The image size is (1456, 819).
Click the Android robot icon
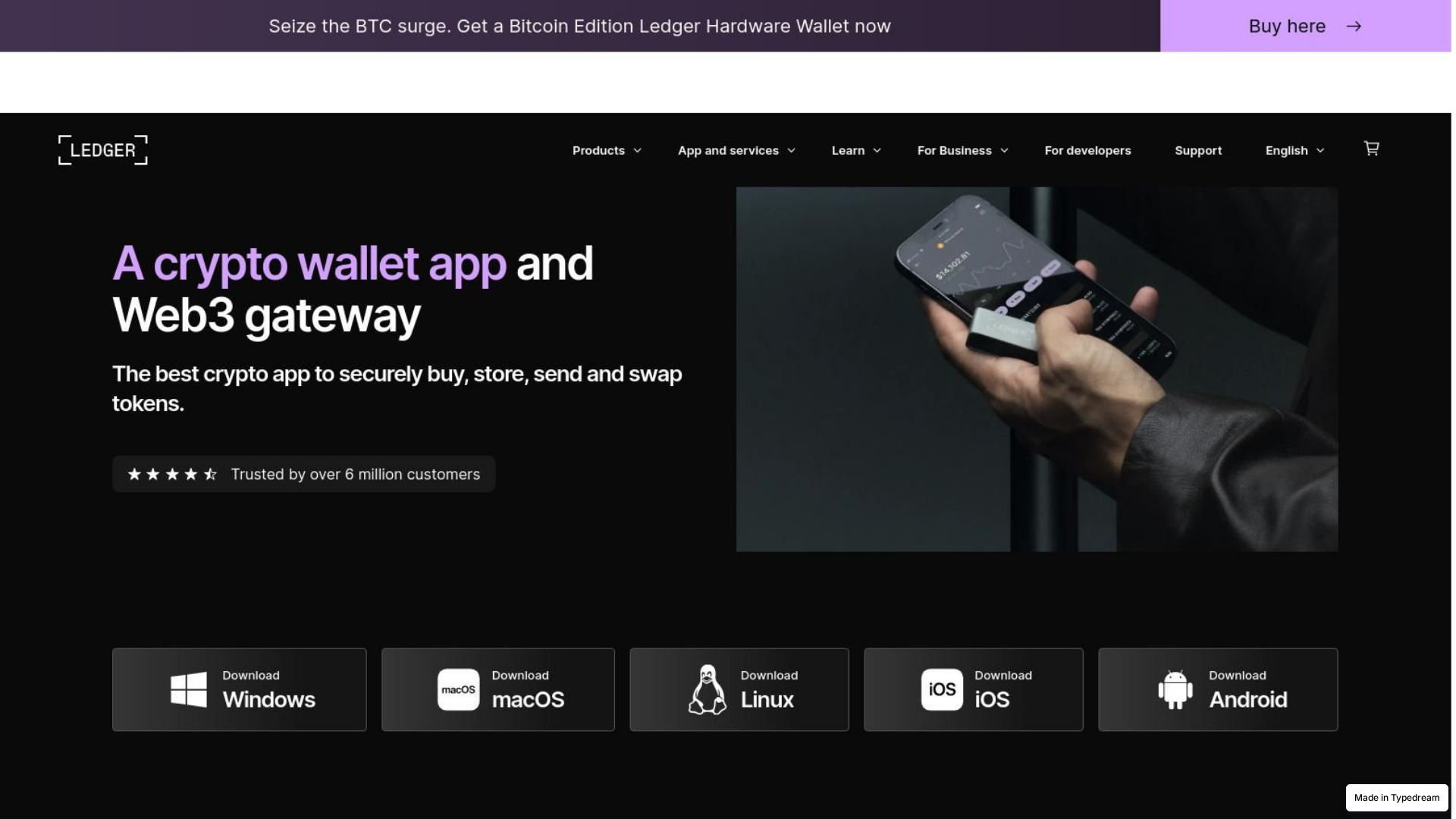coord(1175,689)
